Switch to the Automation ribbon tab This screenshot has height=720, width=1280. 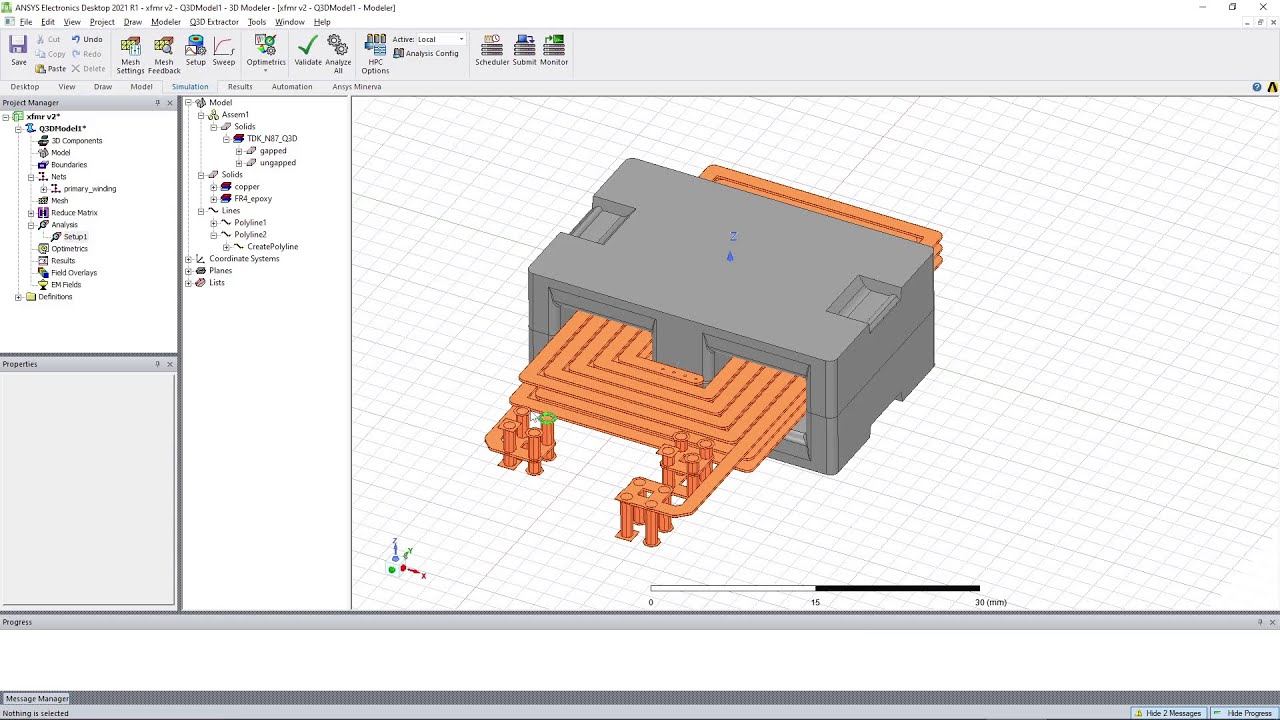[292, 87]
